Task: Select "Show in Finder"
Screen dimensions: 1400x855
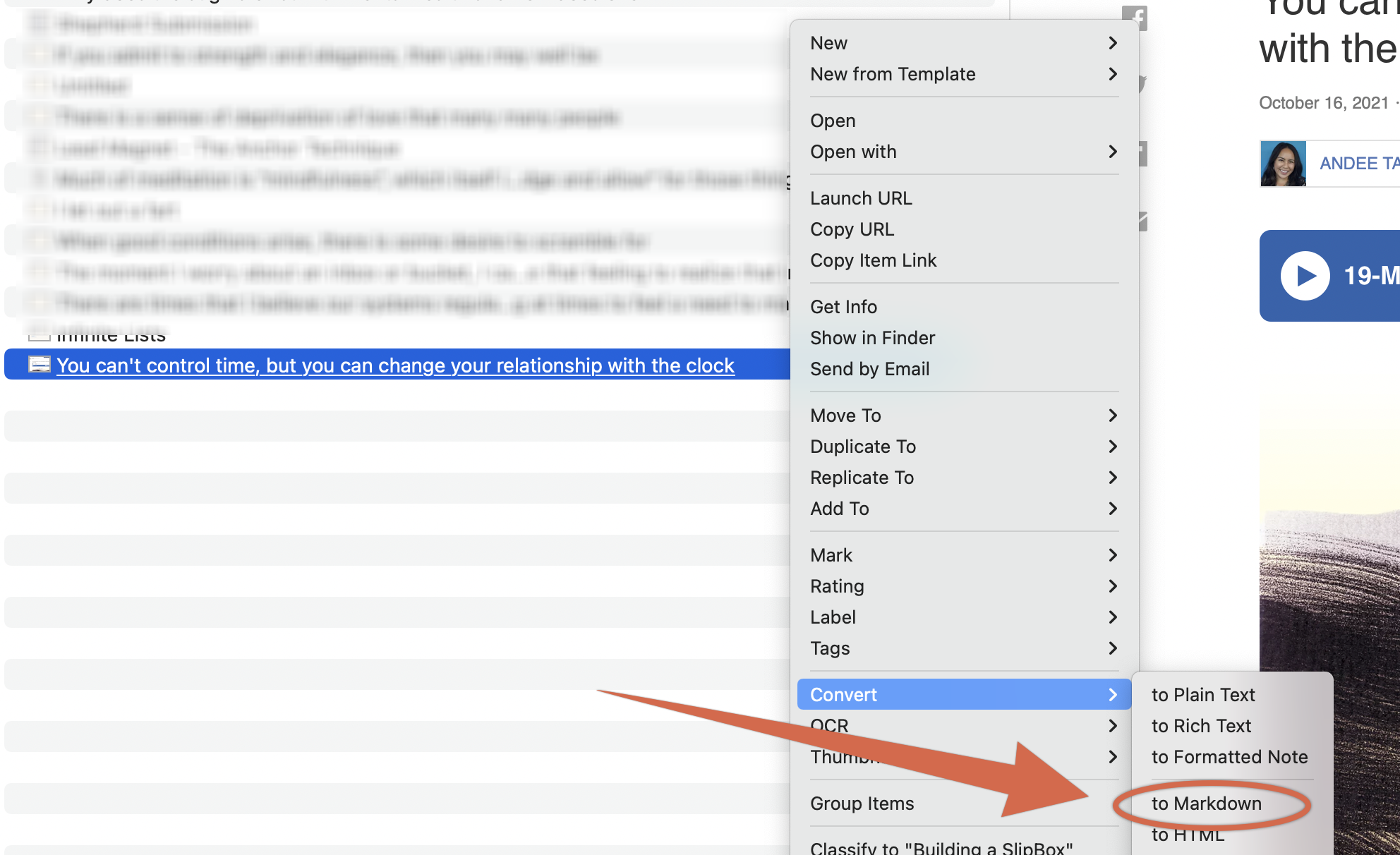Action: click(872, 337)
